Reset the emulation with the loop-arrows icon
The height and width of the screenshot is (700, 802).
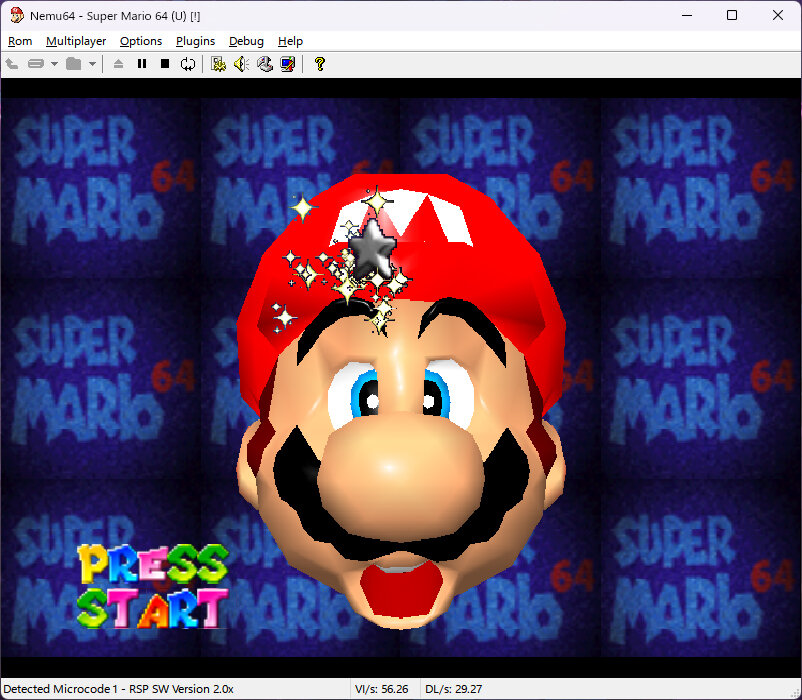click(x=188, y=64)
